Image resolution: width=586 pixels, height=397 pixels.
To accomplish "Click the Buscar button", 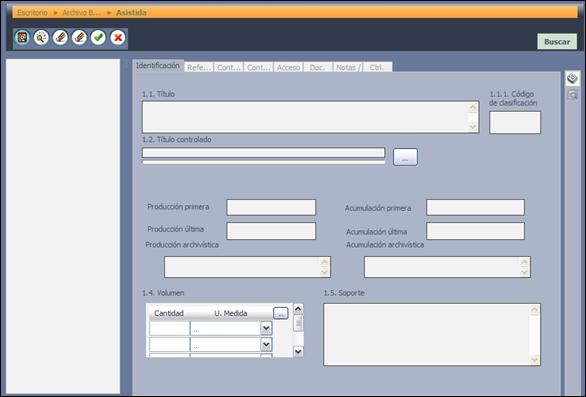I will point(557,42).
